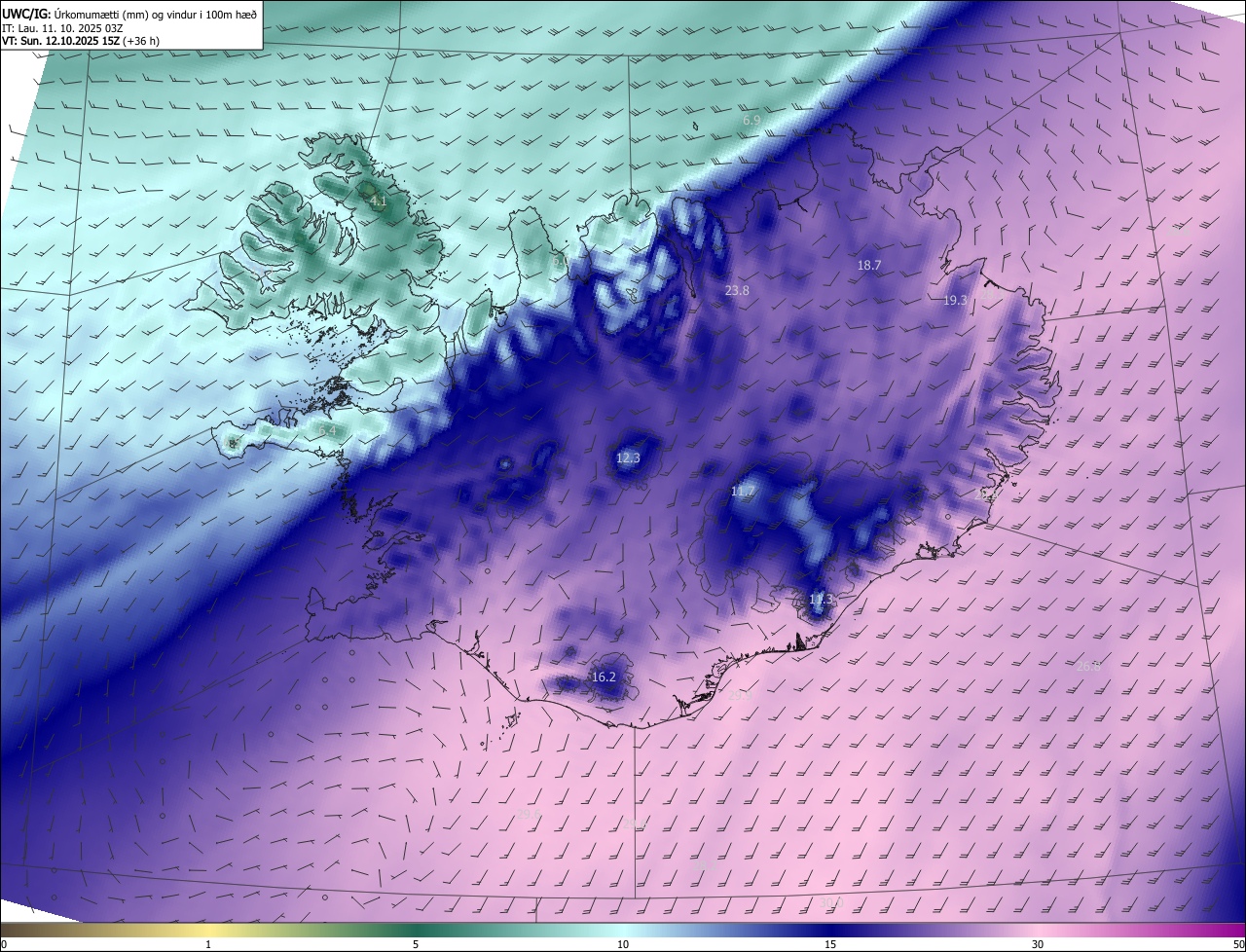Click the 50 tick label on the color scale
The image size is (1246, 952).
coord(1238,944)
